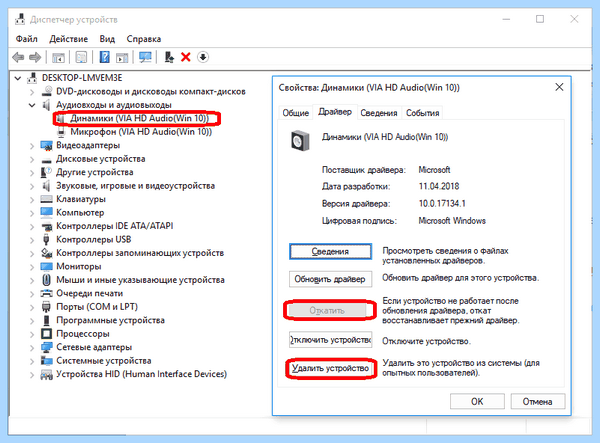The image size is (600, 443).
Task: Select the Мыши mouse category icon
Action: (x=46, y=280)
